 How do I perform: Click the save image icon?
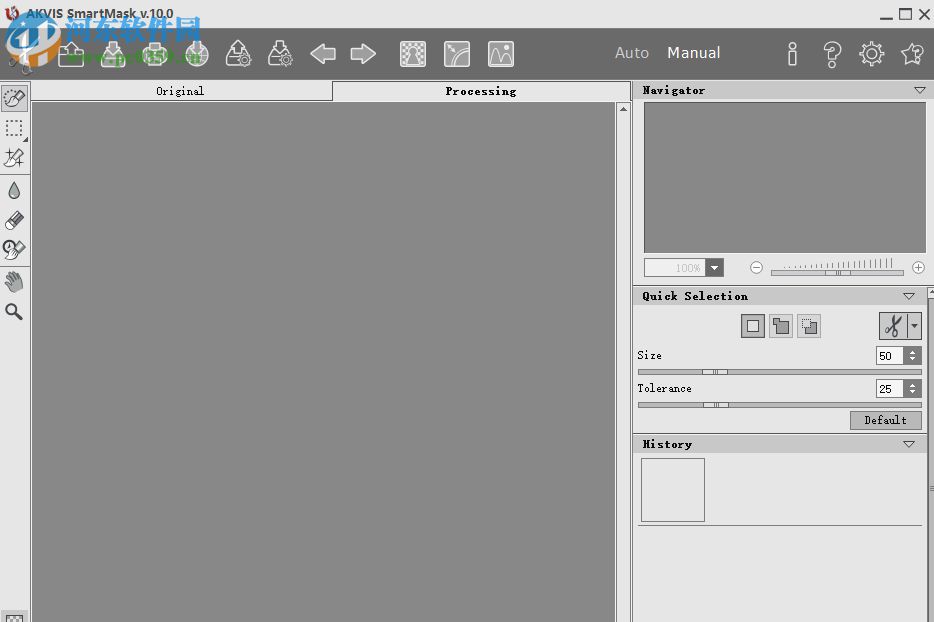tap(113, 54)
